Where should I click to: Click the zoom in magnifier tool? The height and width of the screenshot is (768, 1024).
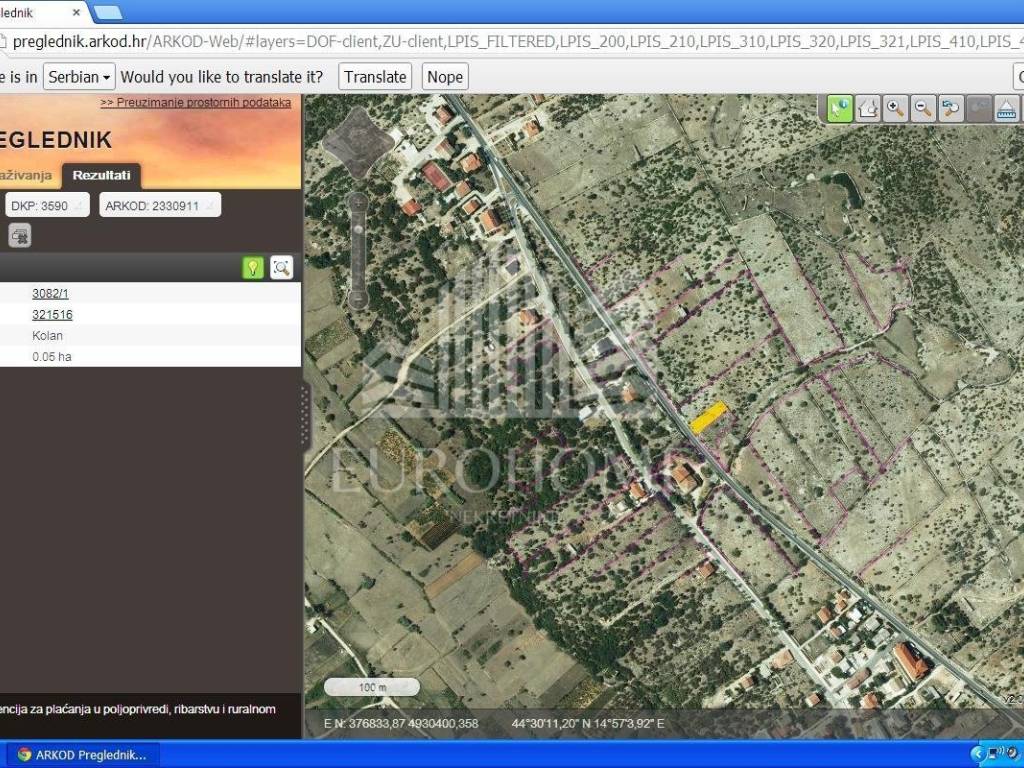tap(896, 108)
